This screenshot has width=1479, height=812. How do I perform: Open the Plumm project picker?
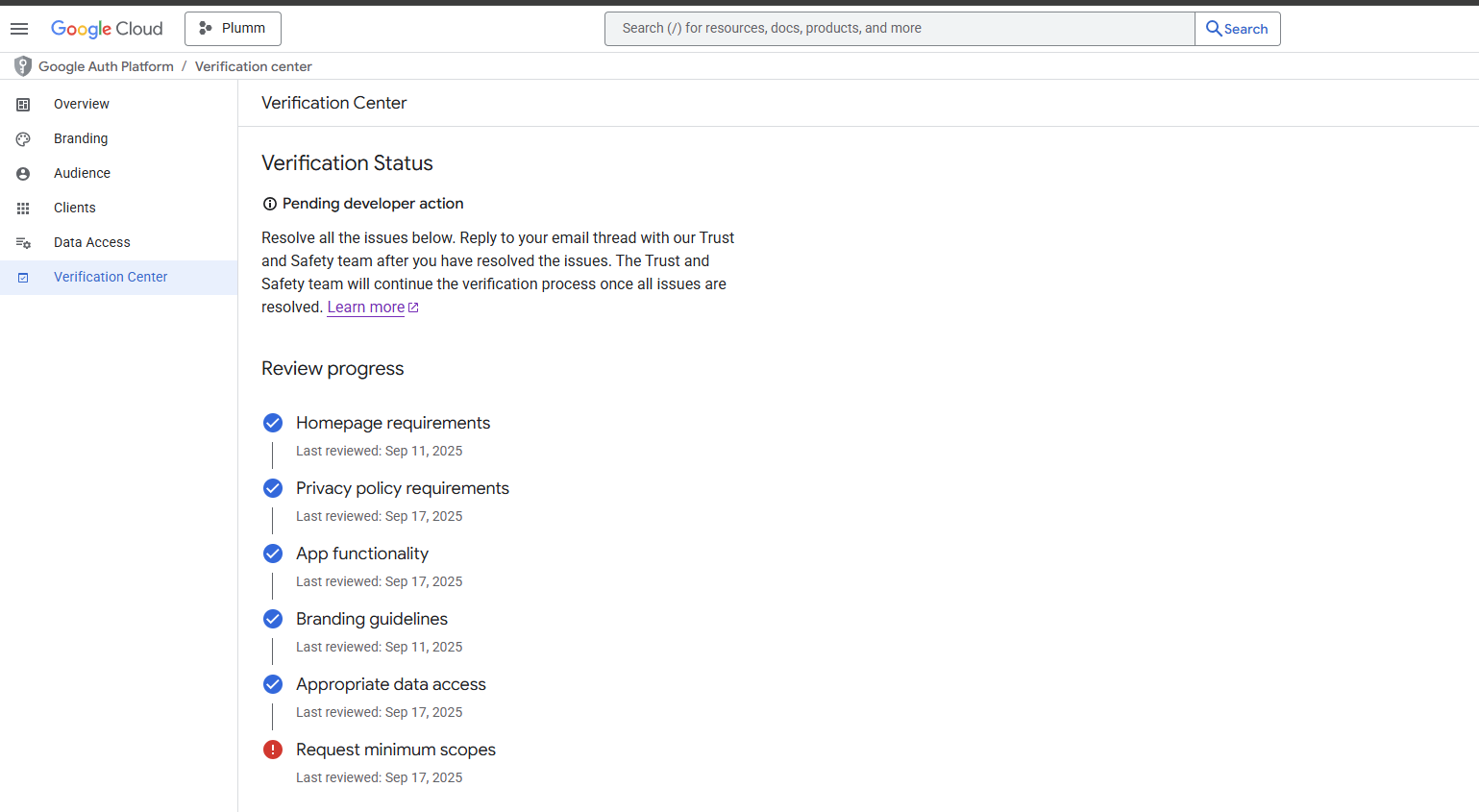pyautogui.click(x=233, y=29)
